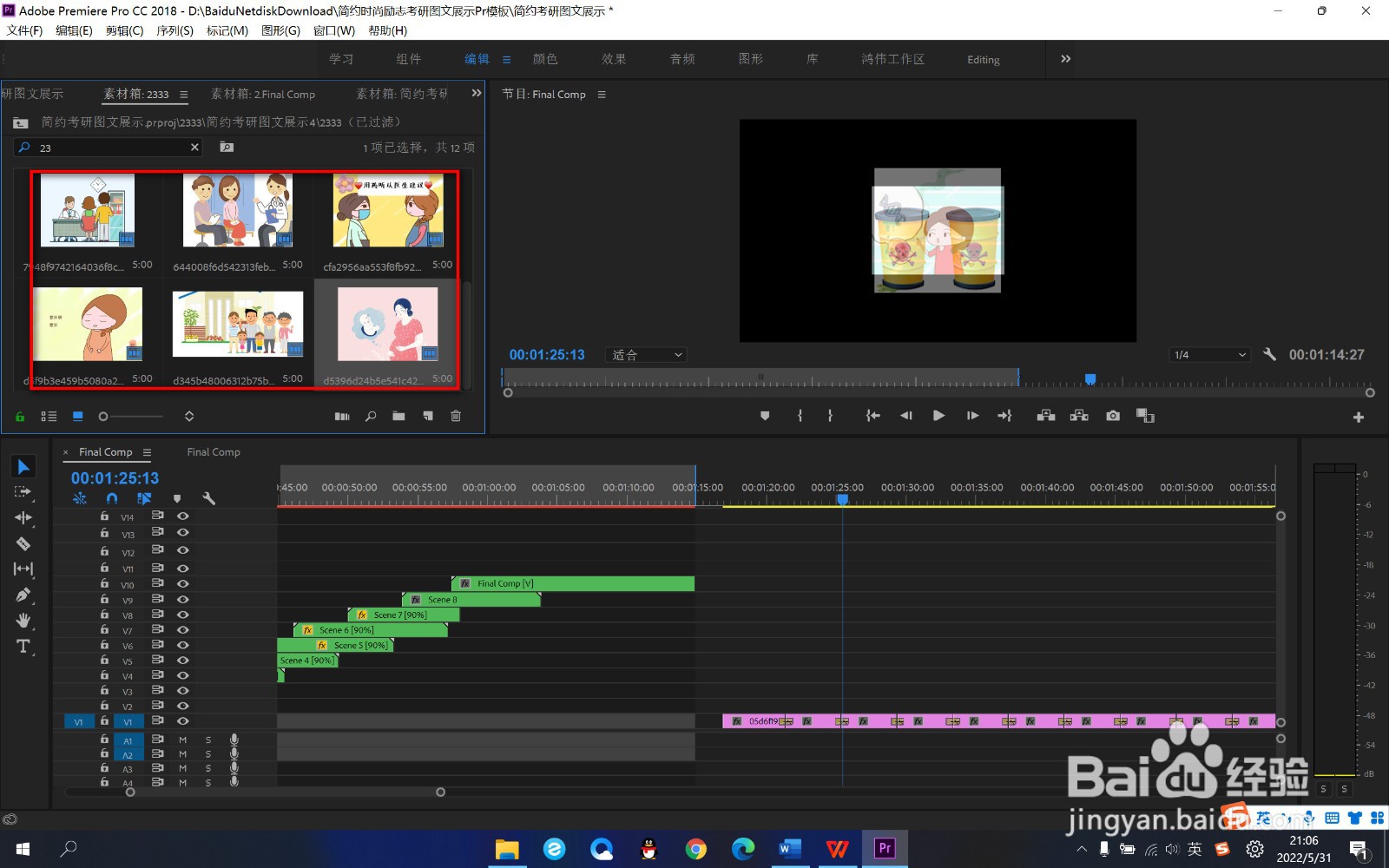Go up one bin level folder icon
The width and height of the screenshot is (1389, 868).
pos(21,122)
